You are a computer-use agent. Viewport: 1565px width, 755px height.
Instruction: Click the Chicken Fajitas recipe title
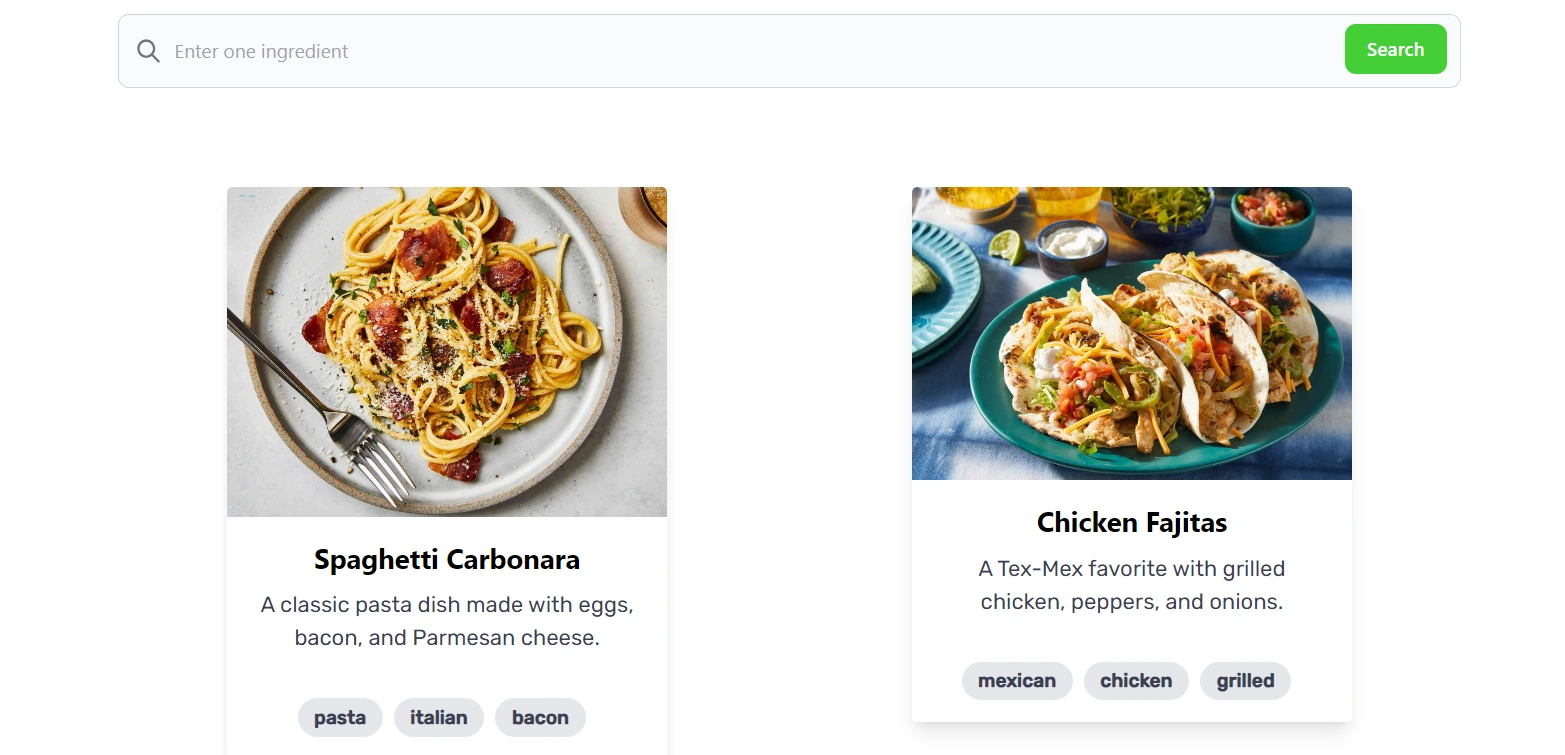pyautogui.click(x=1131, y=522)
